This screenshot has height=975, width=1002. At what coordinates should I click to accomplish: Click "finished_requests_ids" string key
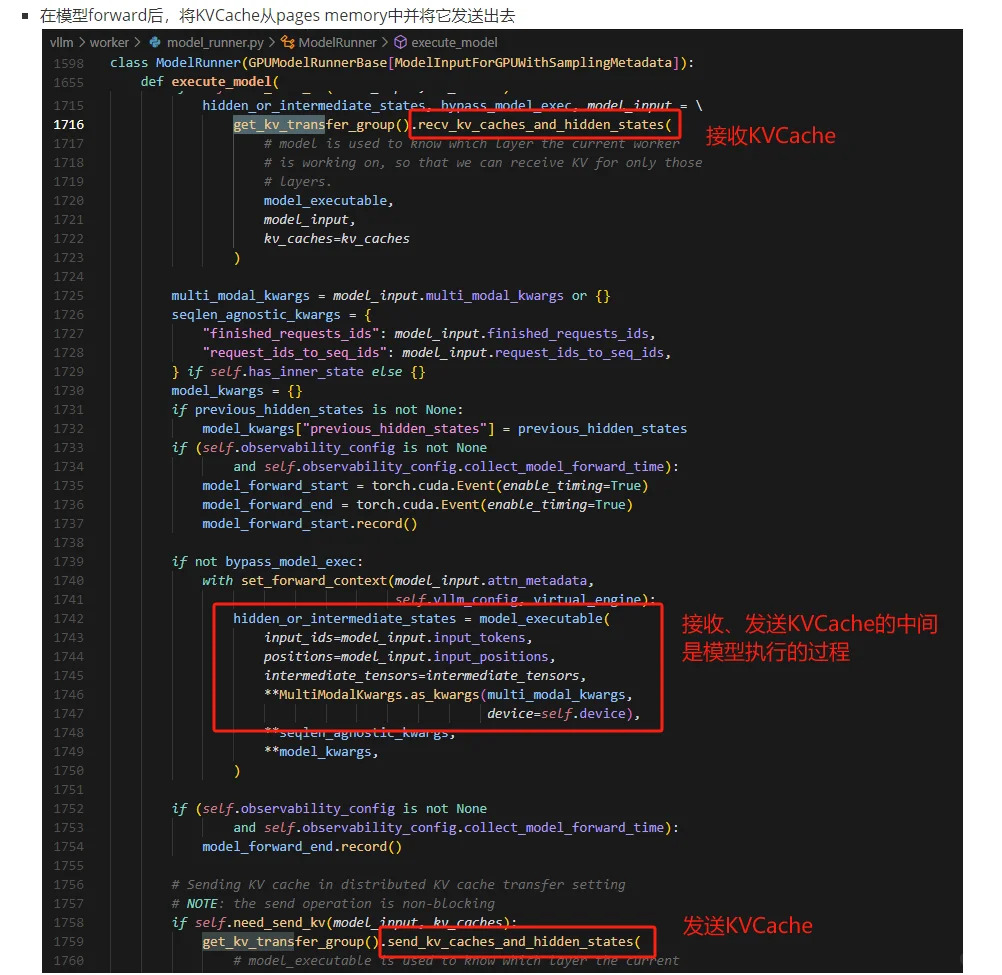click(x=291, y=334)
